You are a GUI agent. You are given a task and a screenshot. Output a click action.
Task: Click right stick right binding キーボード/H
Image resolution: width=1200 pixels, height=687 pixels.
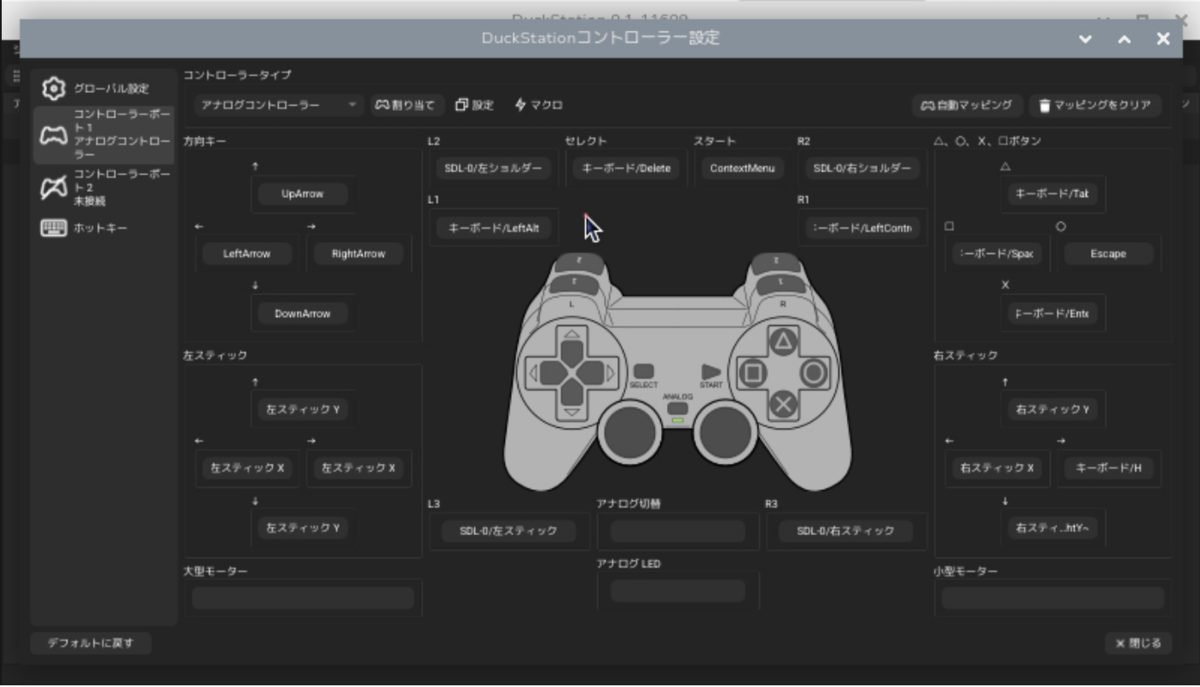[1108, 468]
